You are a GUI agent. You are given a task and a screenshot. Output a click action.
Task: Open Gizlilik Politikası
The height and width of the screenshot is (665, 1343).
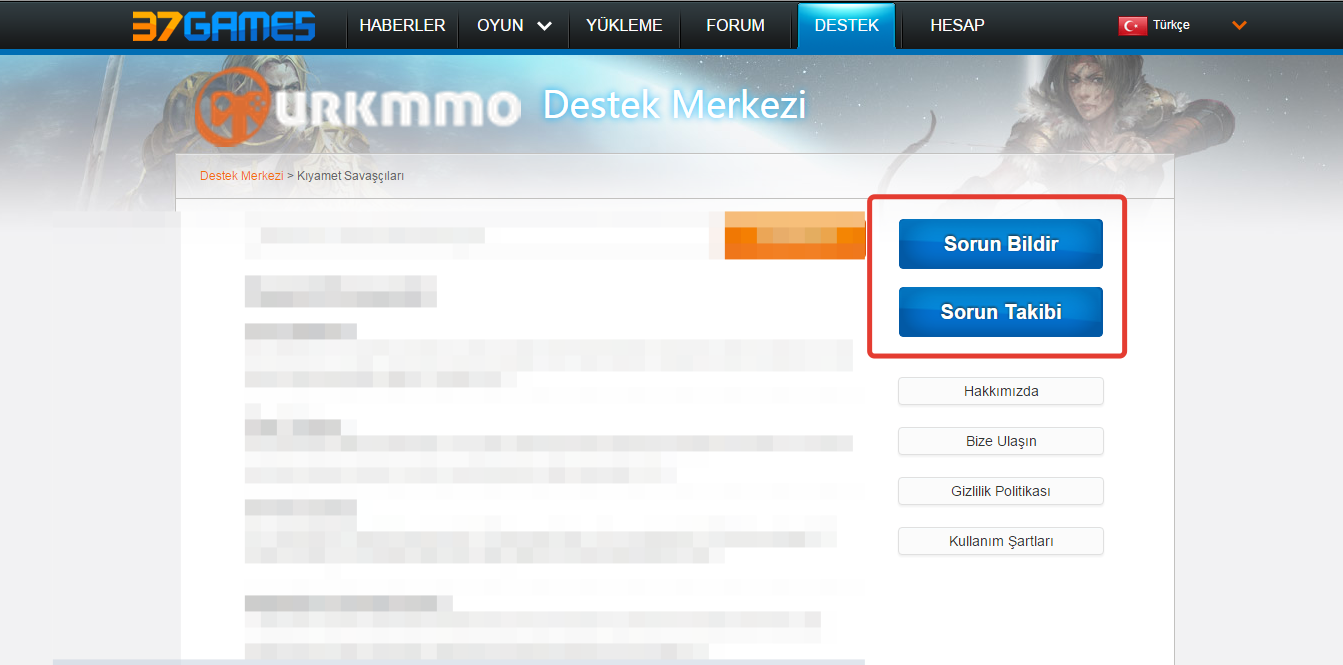1001,491
